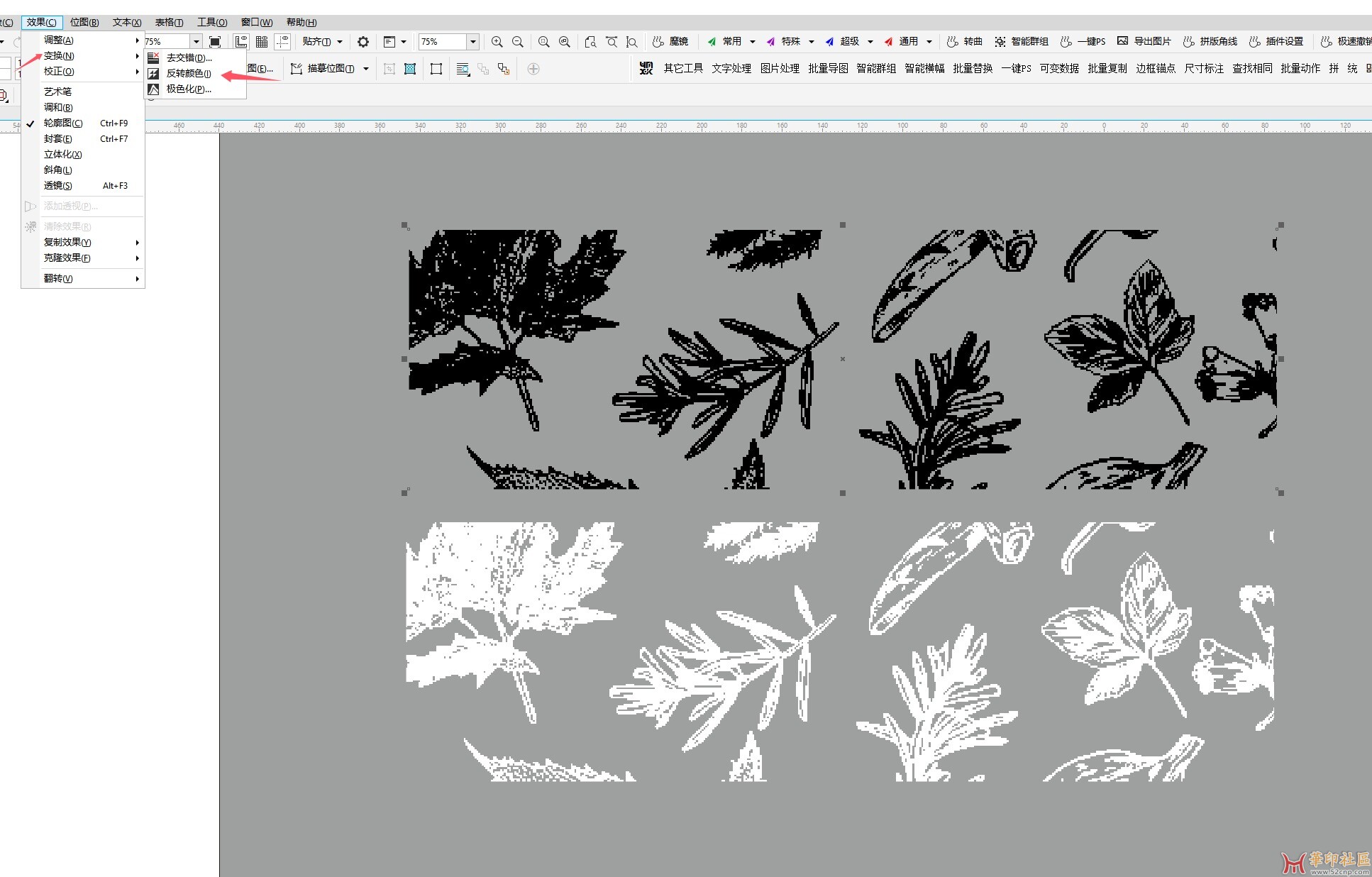This screenshot has height=877, width=1372.
Task: Expand the 特殊 dropdown arrow
Action: coord(812,42)
